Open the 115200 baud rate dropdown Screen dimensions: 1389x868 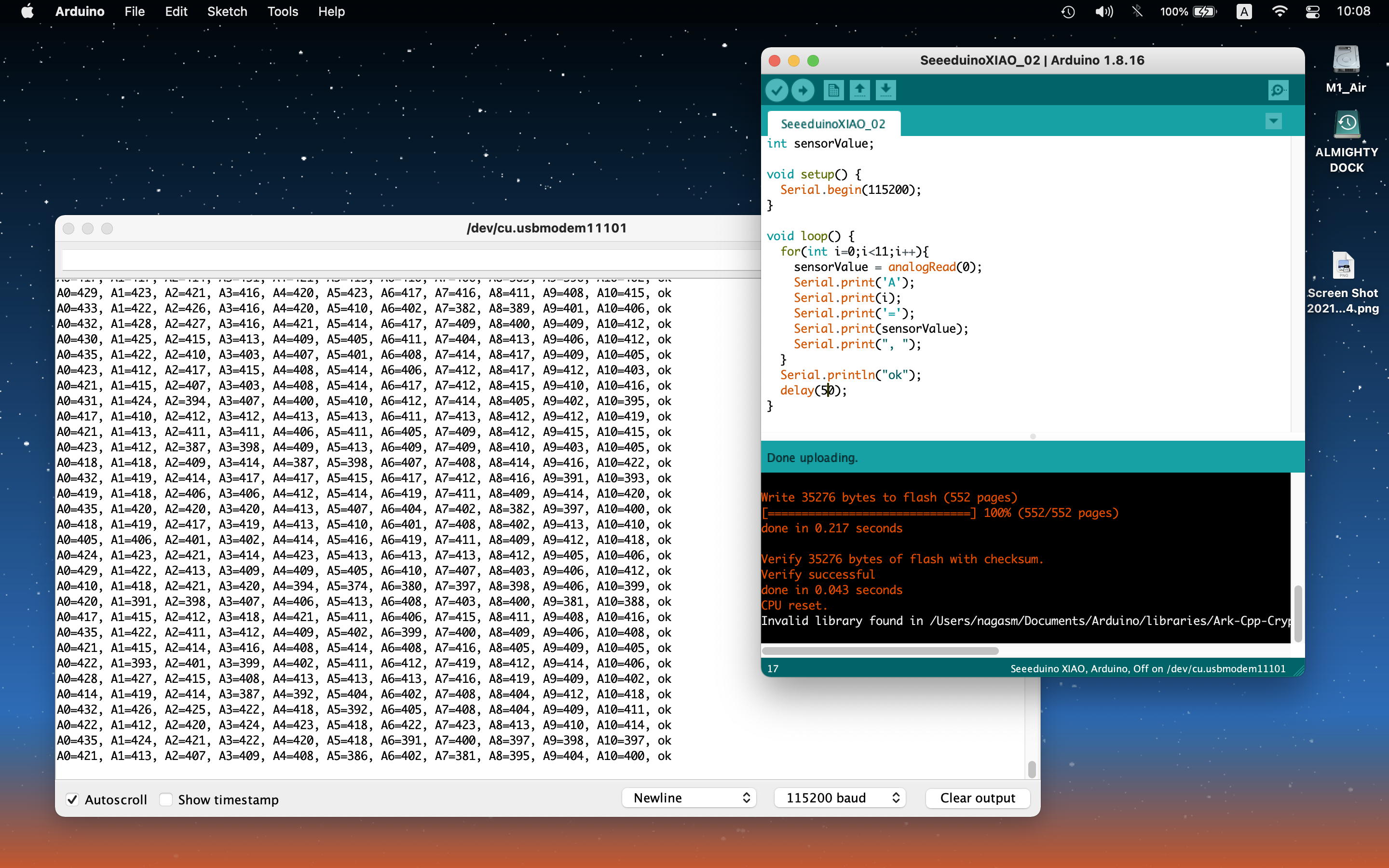click(840, 798)
